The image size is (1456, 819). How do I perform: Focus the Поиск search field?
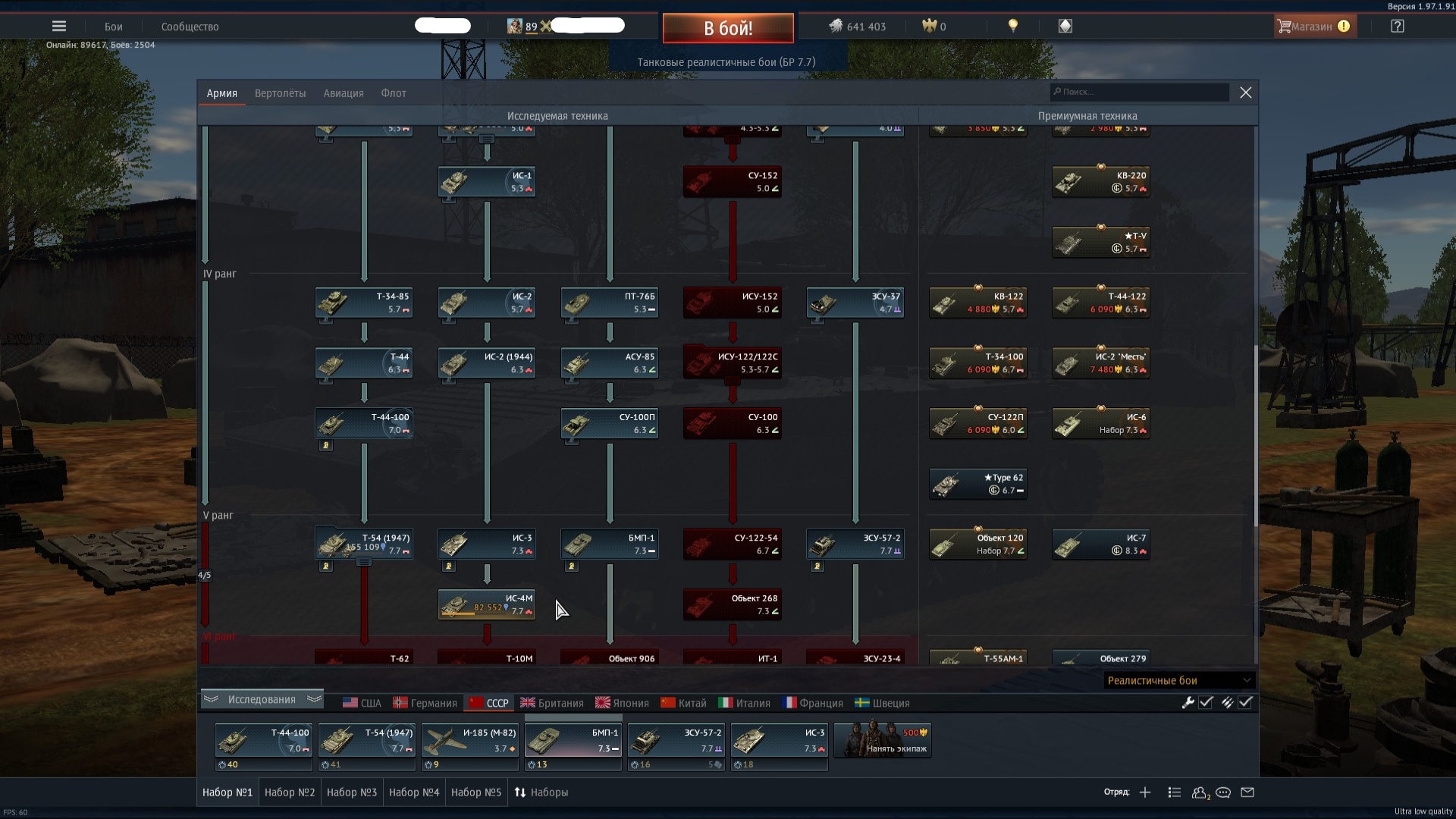click(1139, 92)
